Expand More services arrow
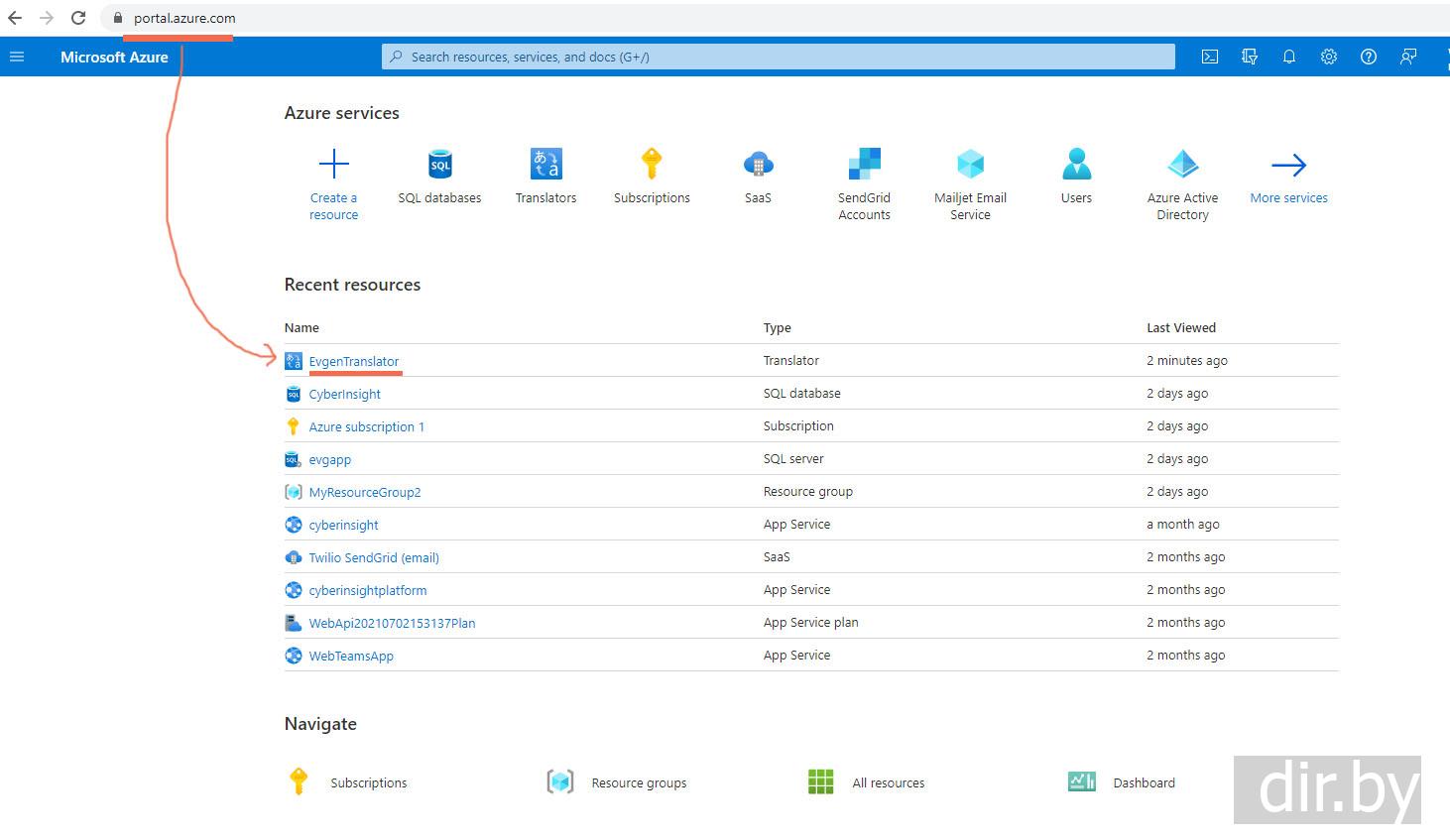This screenshot has width=1450, height=840. coord(1288,166)
